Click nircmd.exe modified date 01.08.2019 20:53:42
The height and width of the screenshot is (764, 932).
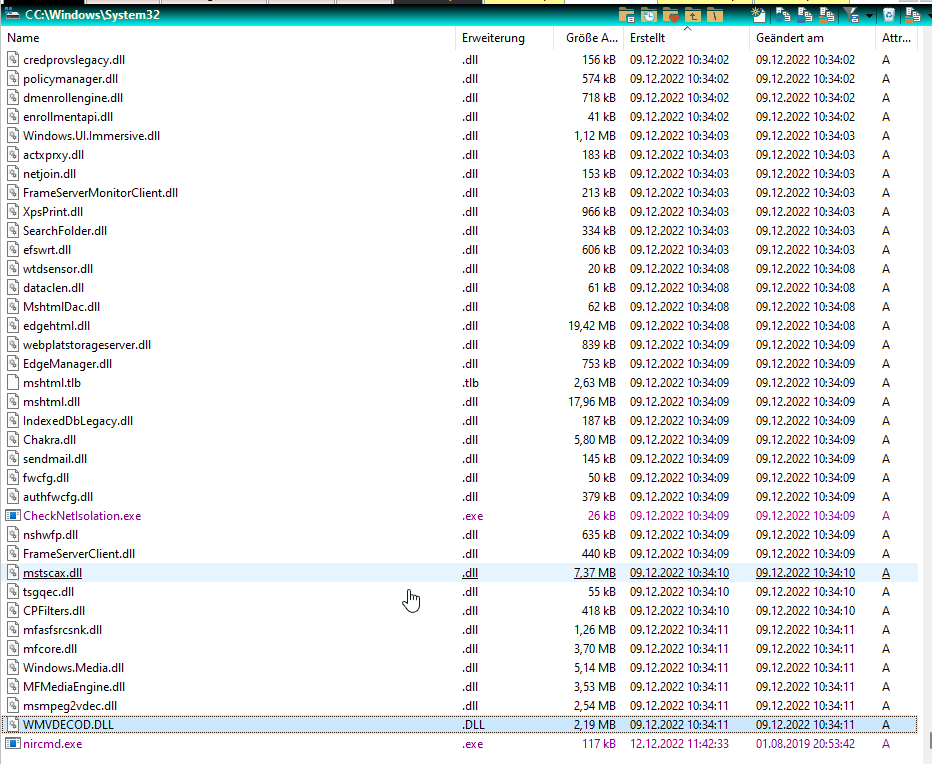[805, 744]
